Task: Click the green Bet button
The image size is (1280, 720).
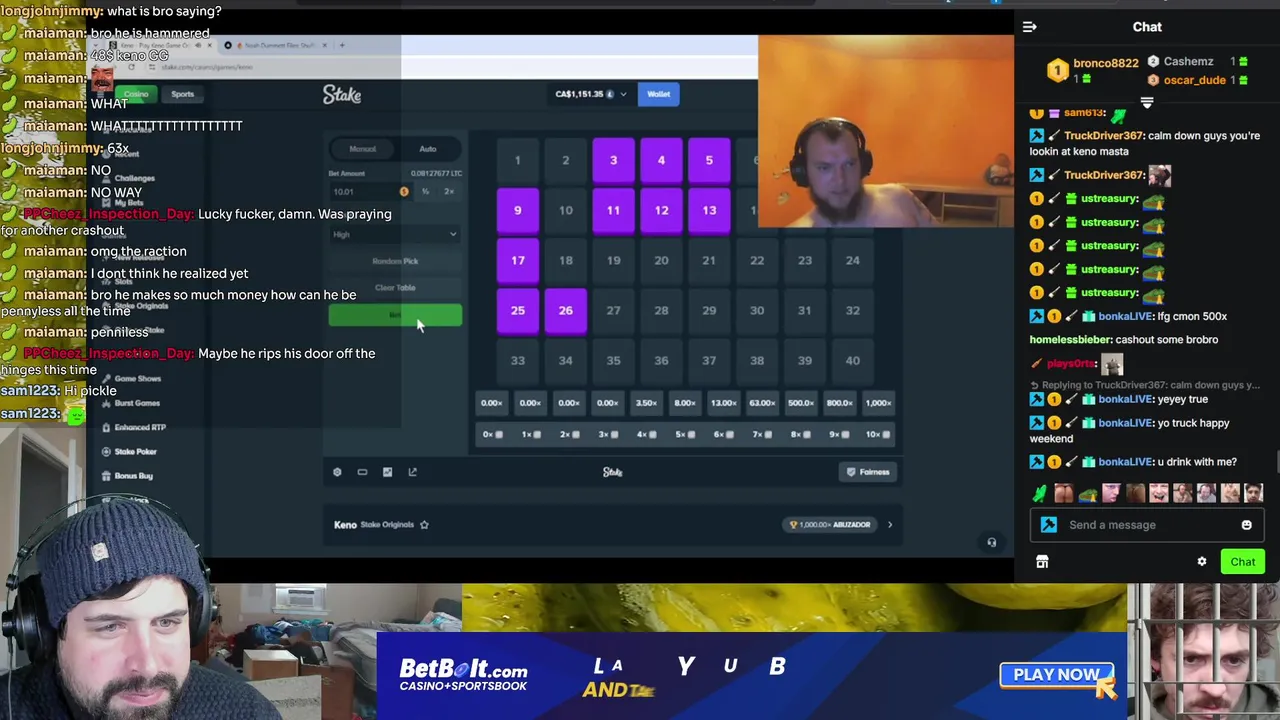Action: tap(395, 315)
